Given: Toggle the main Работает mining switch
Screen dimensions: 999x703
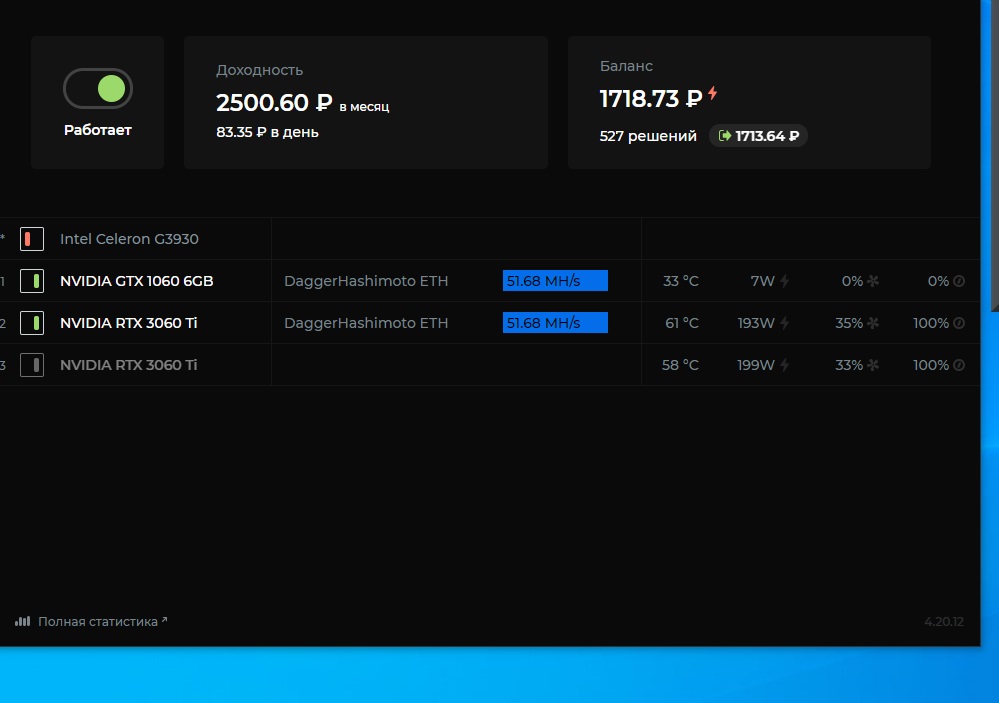Looking at the screenshot, I should (98, 89).
